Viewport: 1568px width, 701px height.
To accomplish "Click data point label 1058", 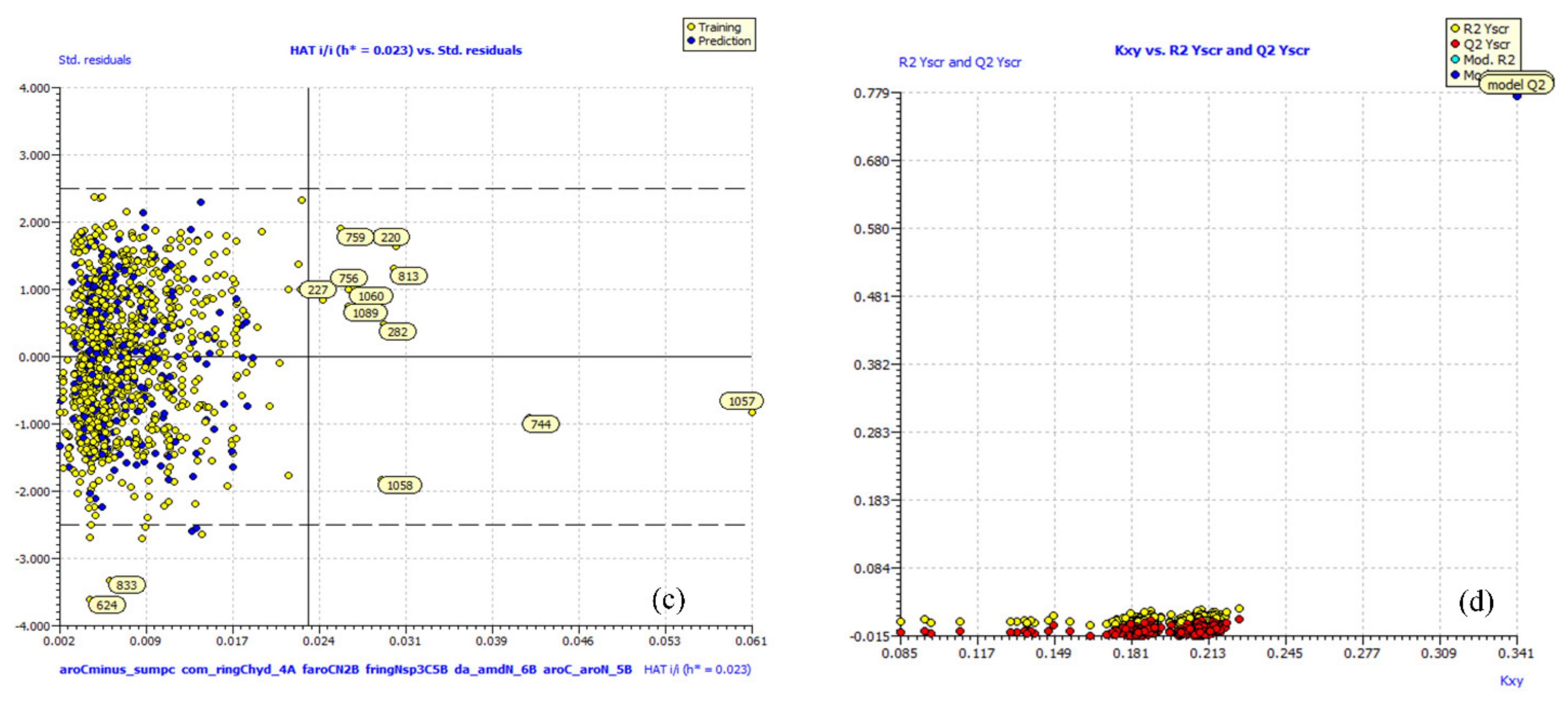I will point(399,485).
